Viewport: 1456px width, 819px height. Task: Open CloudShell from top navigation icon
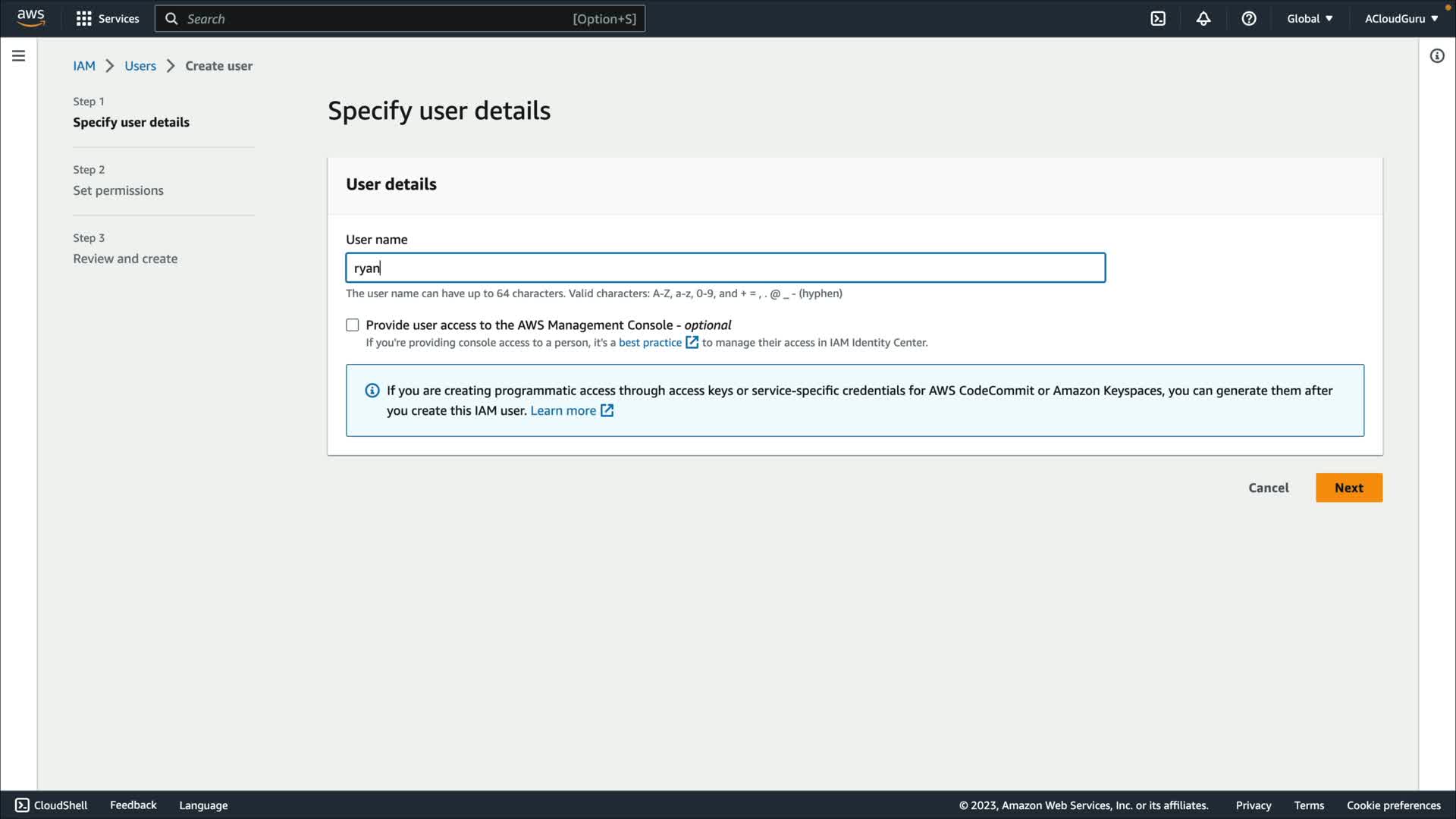[1158, 18]
